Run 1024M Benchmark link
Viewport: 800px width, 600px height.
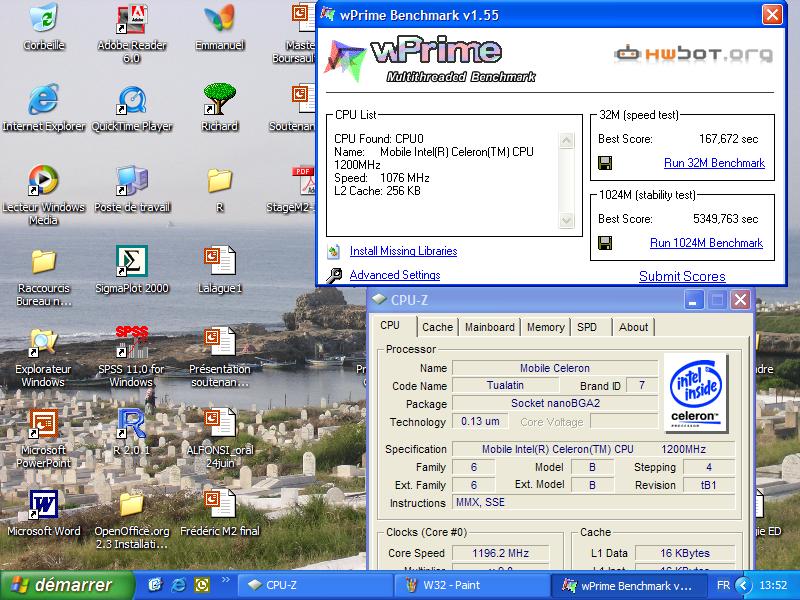tap(707, 243)
